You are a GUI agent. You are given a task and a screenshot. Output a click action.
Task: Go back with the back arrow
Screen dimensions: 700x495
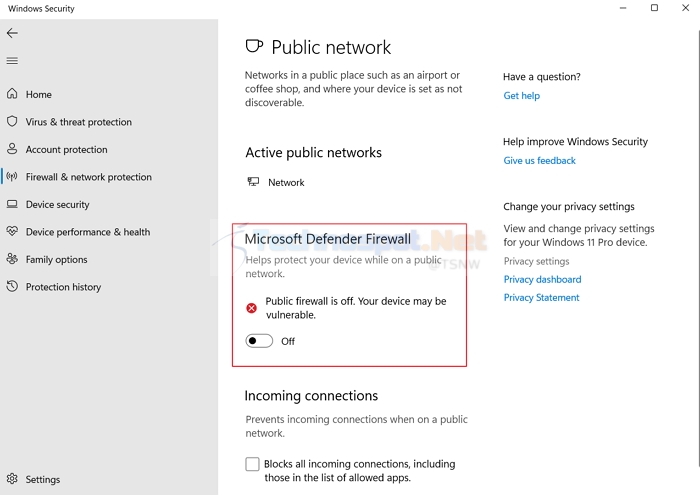12,33
